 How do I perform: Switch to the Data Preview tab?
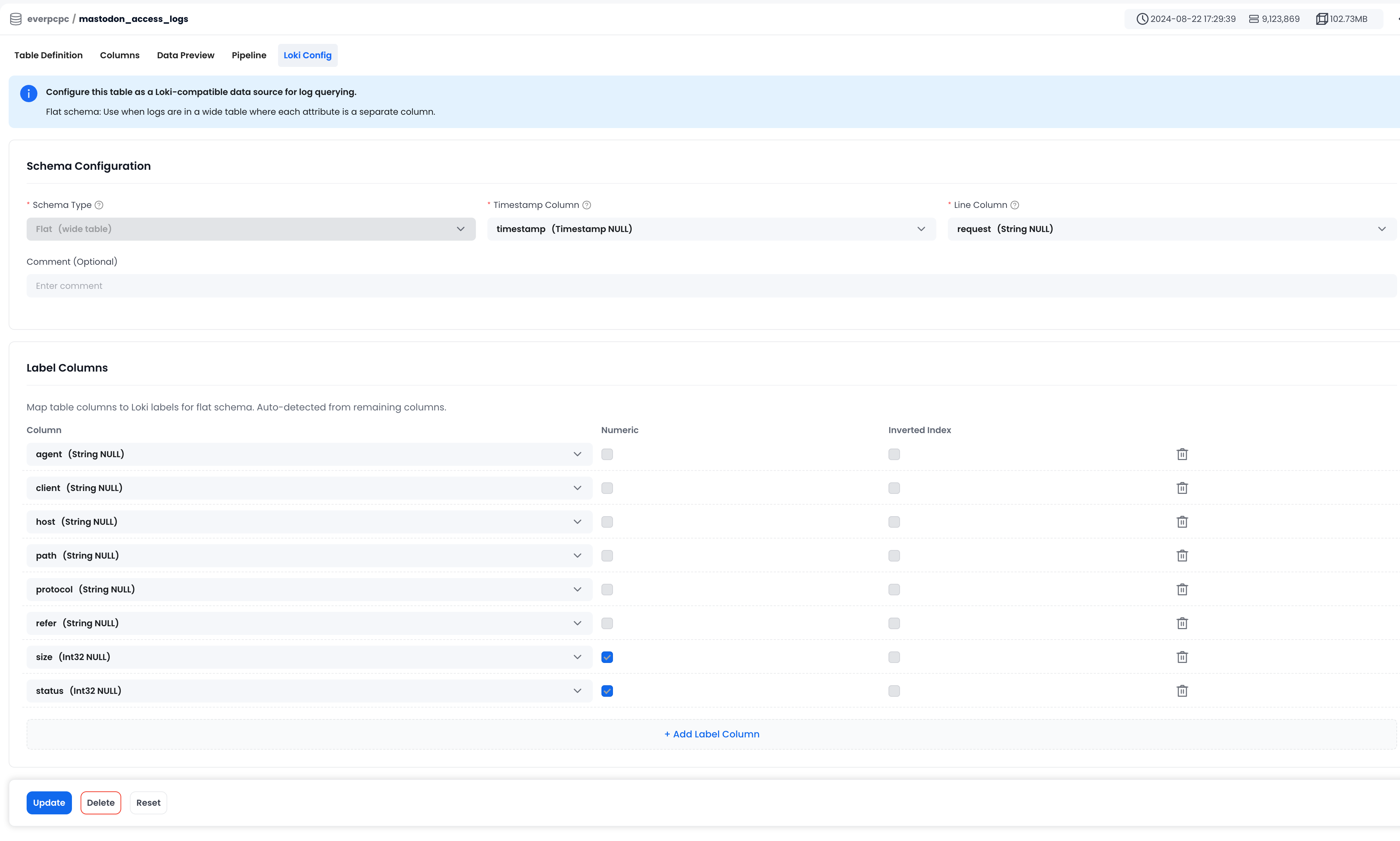pos(185,55)
